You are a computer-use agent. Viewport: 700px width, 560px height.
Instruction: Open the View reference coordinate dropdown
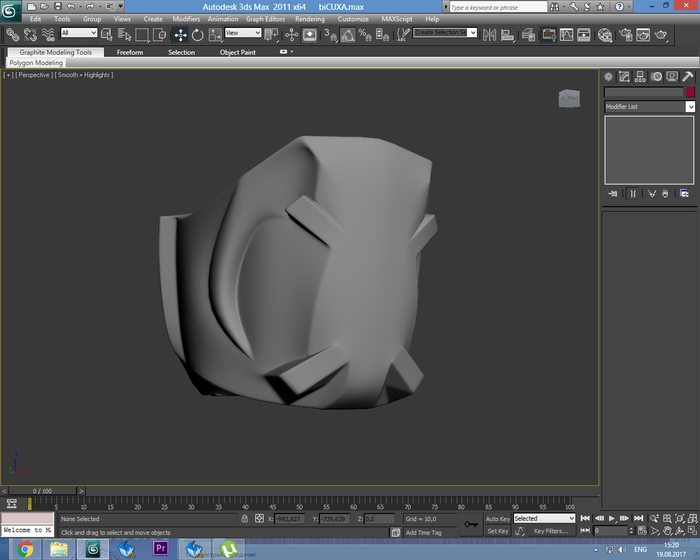point(243,34)
